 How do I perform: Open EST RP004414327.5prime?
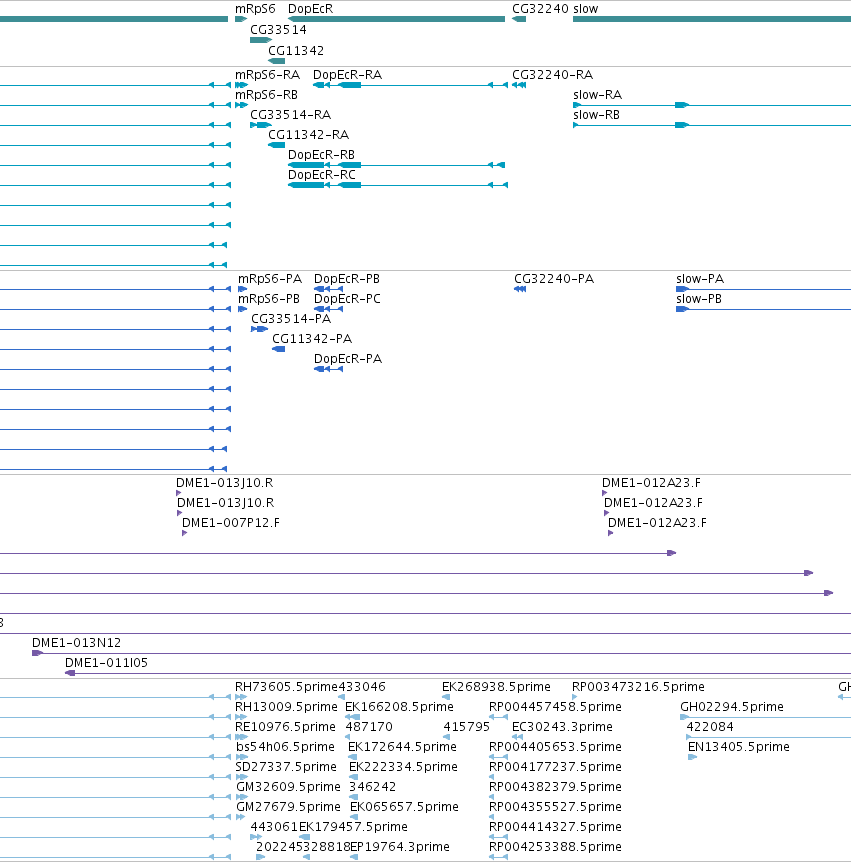555,827
